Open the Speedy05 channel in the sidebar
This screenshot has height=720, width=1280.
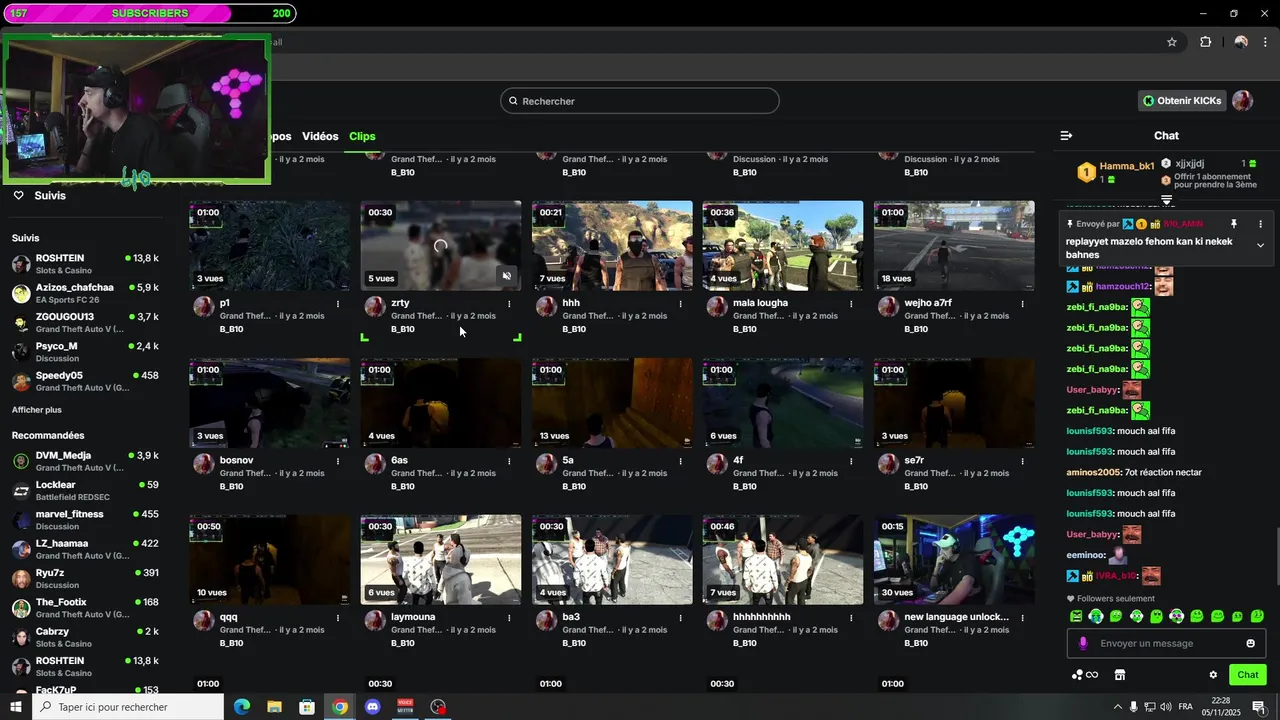[85, 381]
